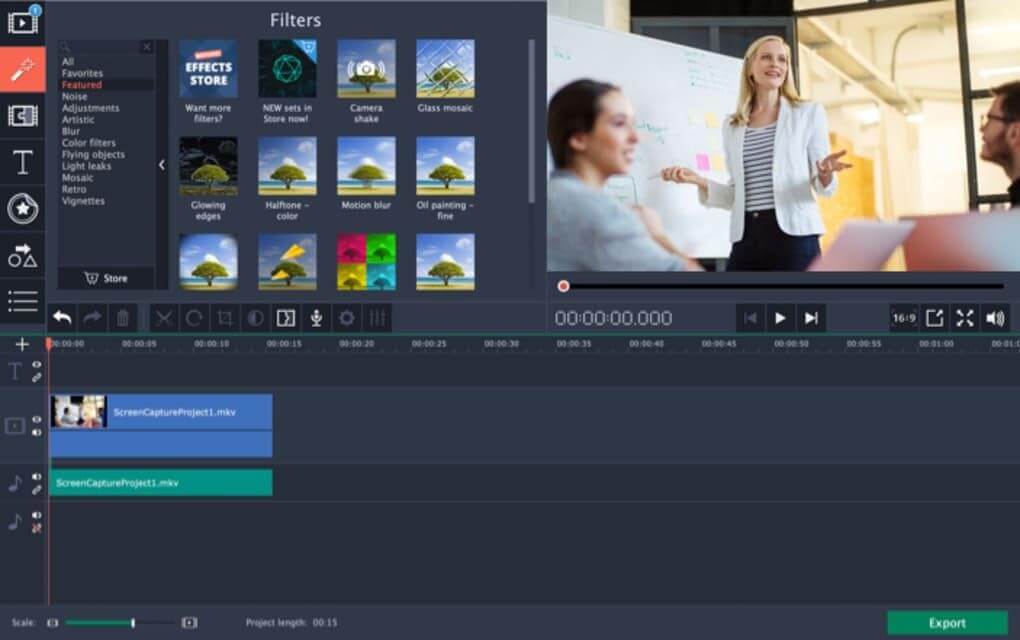Open the add track menu with the plus
This screenshot has height=640, width=1020.
pyautogui.click(x=21, y=345)
